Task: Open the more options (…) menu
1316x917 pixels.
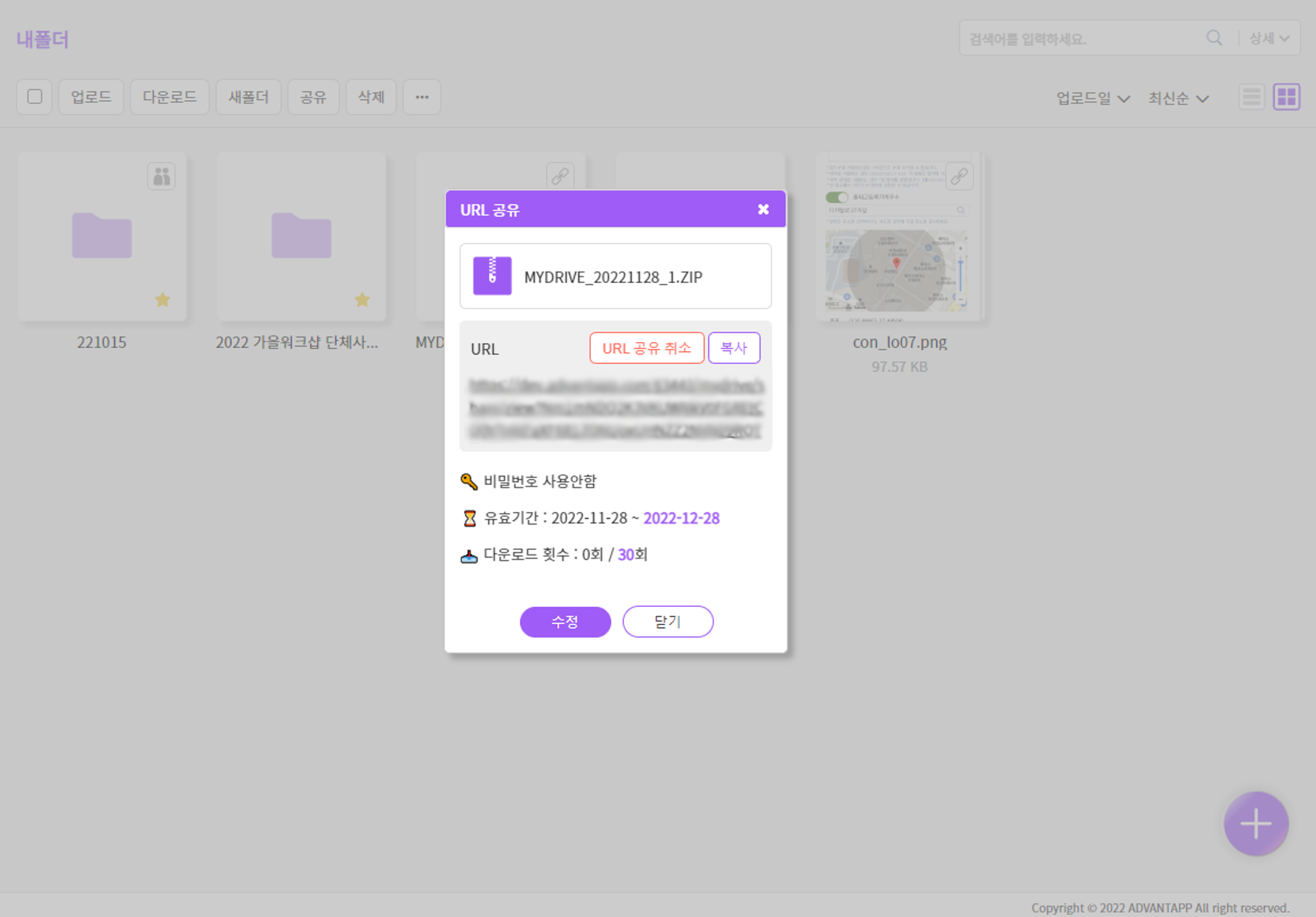Action: (422, 97)
